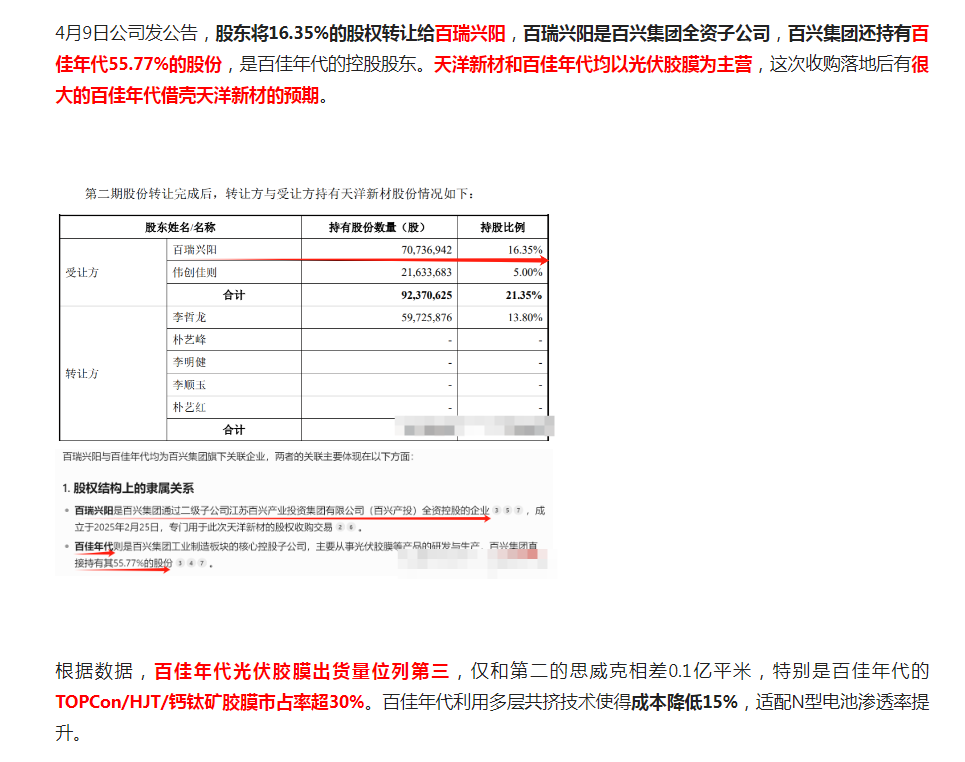Click citation marker 4 after 55.77%的股份
Viewport: 965px width, 762px height.
[x=191, y=563]
